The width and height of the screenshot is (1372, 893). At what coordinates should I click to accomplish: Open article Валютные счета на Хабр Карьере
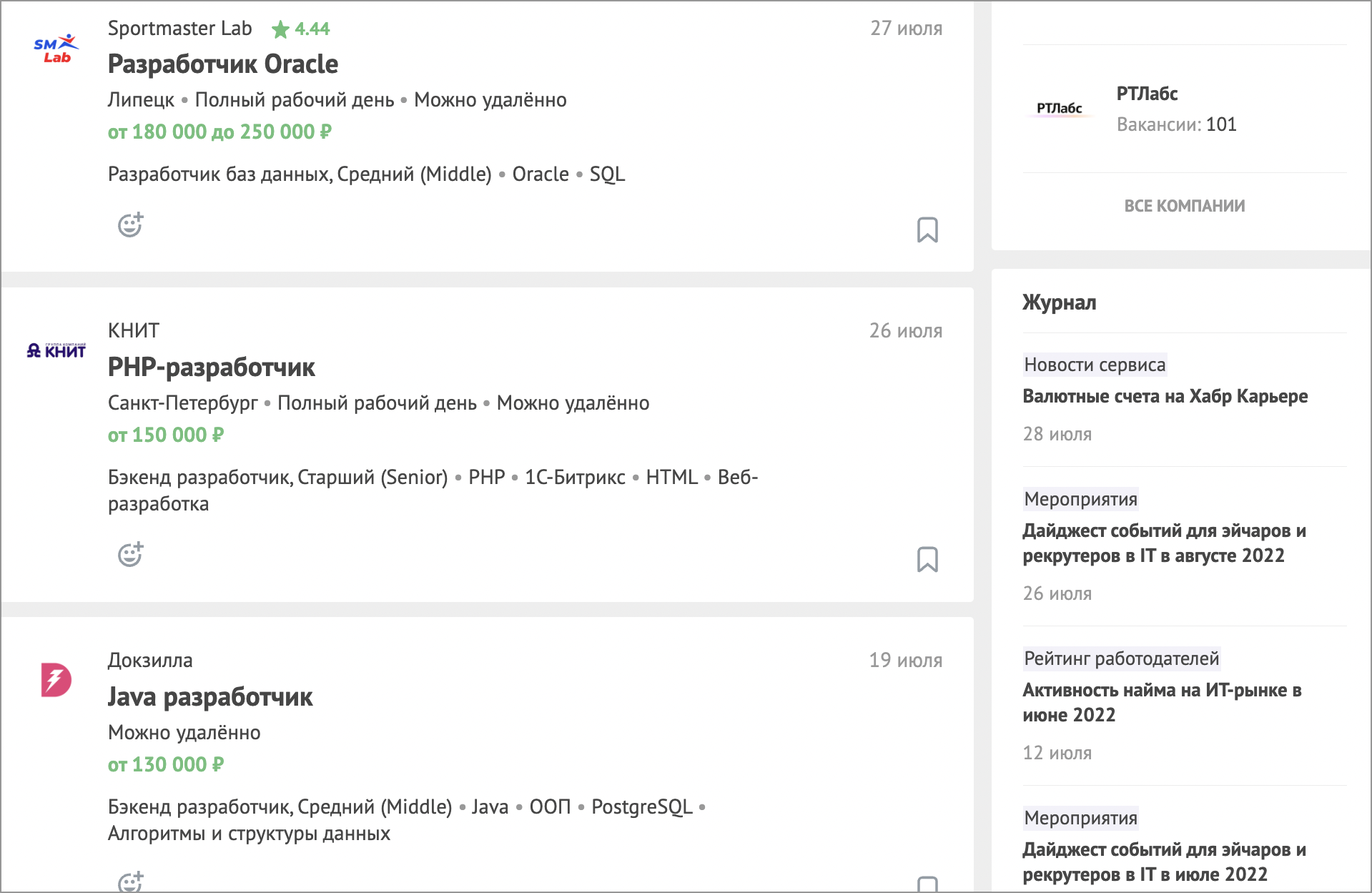pos(1165,396)
